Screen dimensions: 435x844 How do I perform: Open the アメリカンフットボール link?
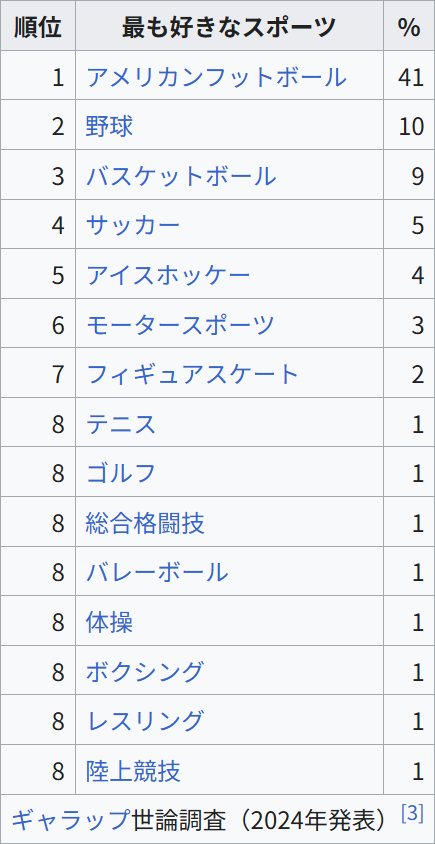click(x=216, y=77)
